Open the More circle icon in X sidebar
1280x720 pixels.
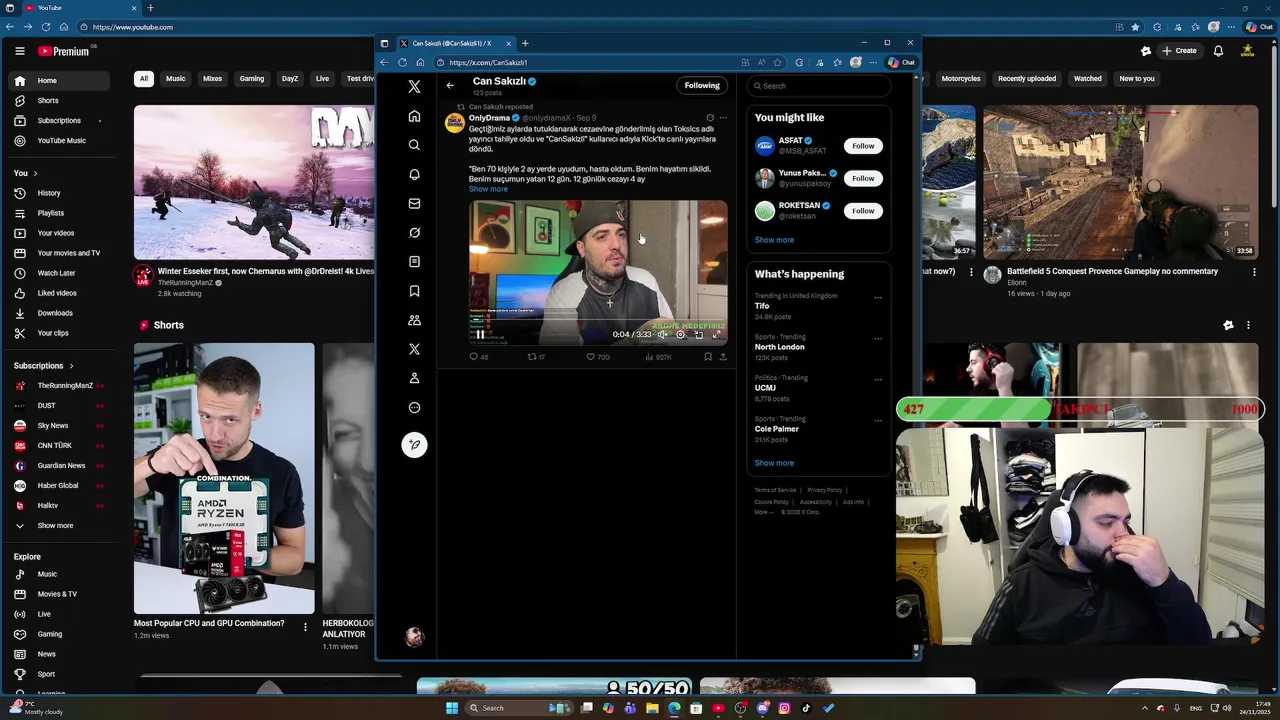click(x=414, y=407)
